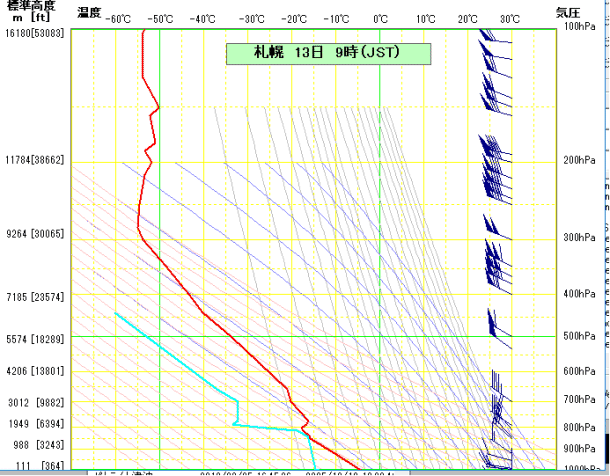Click the 5574 [18289] altitude label
The width and height of the screenshot is (610, 476).
36,339
